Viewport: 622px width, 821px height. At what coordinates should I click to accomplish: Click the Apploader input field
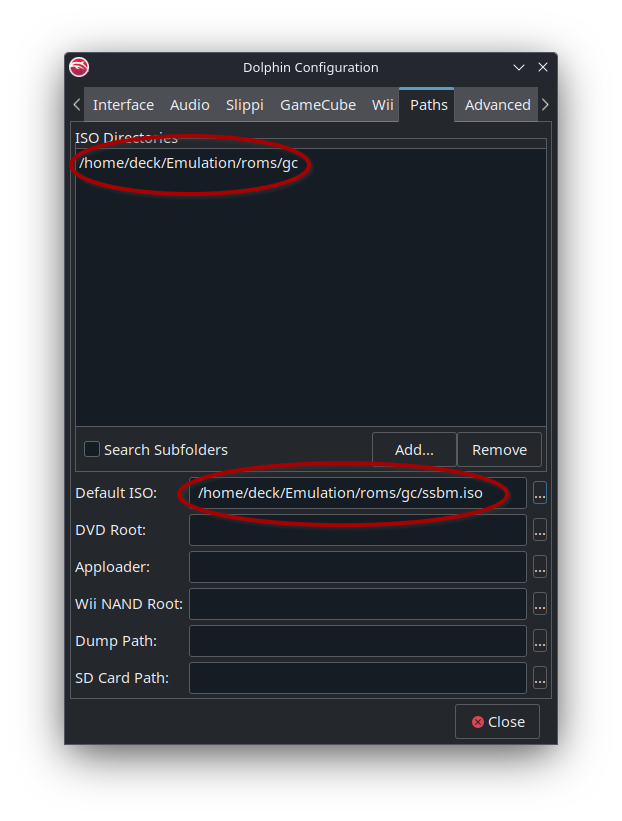coord(358,567)
